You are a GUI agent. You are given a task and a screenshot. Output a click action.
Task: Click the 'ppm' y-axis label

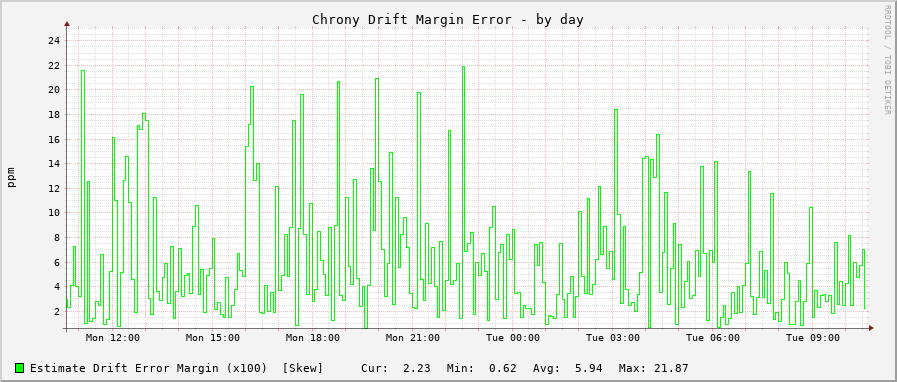[11, 177]
